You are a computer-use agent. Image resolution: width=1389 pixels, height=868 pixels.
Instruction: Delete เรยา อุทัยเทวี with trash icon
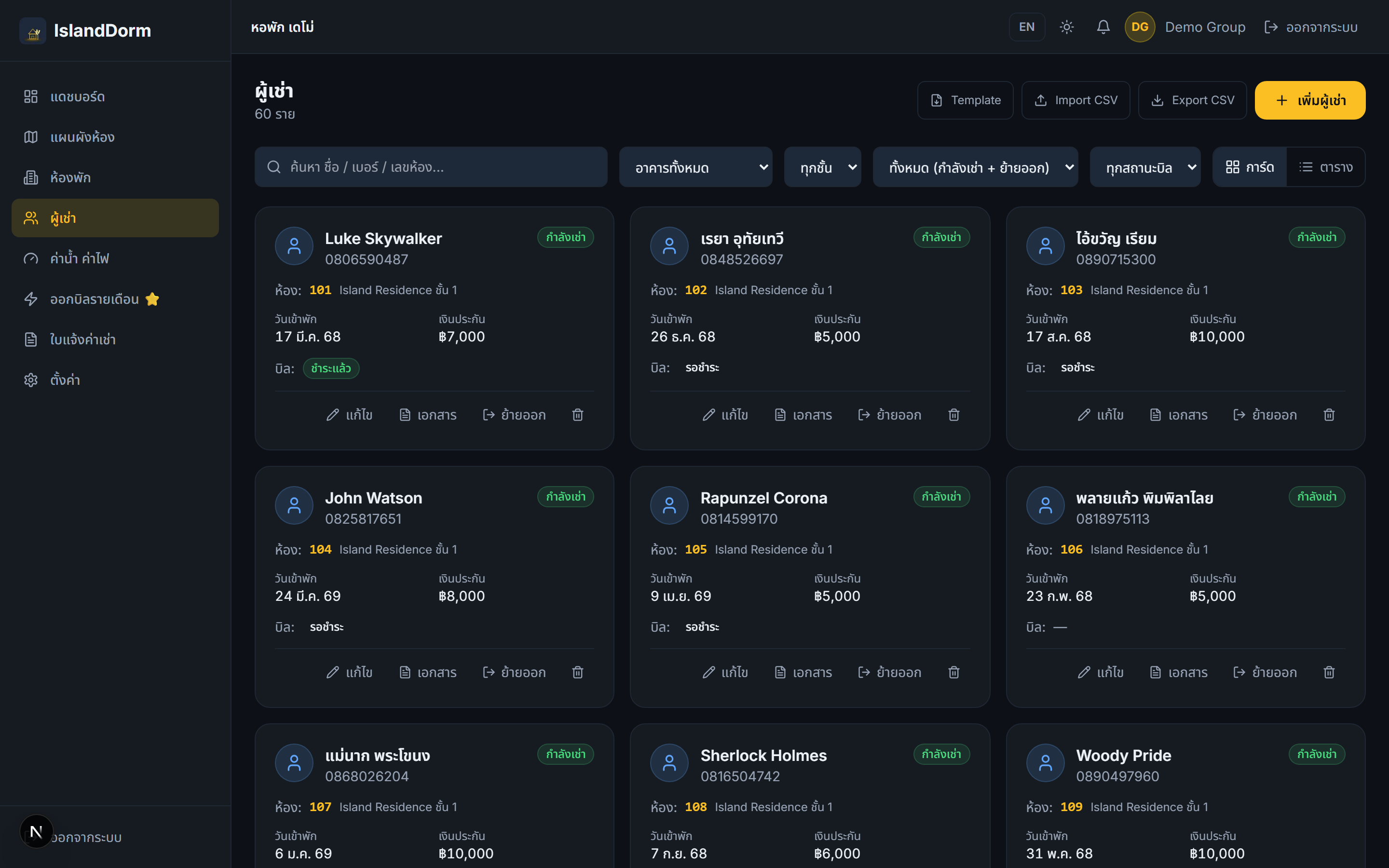tap(953, 415)
